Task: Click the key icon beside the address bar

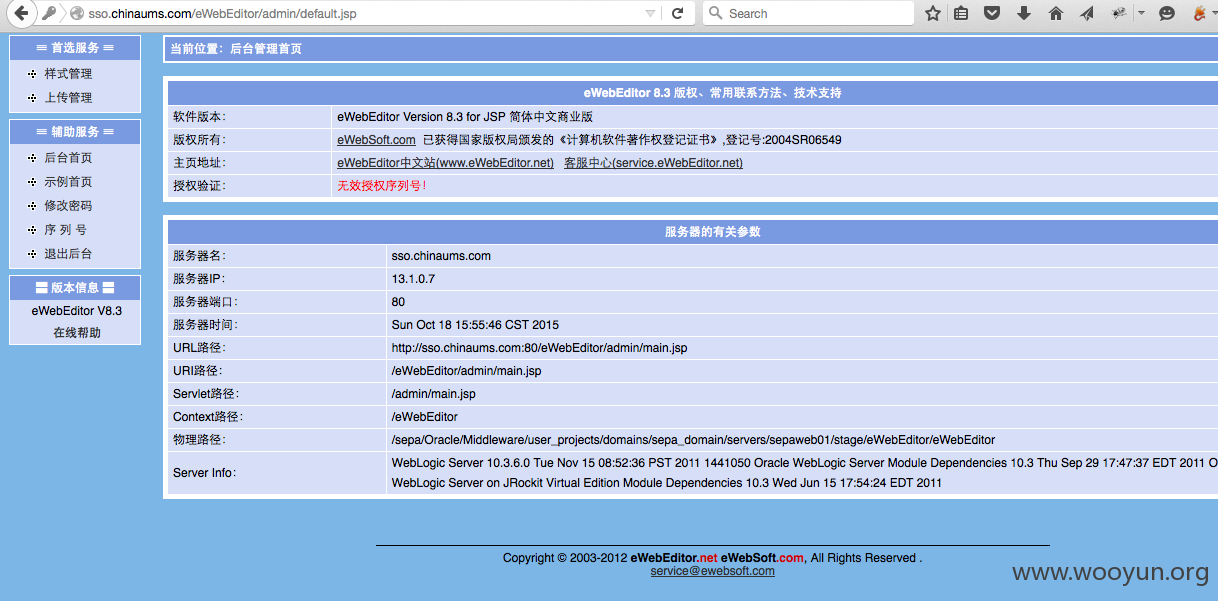Action: [49, 13]
